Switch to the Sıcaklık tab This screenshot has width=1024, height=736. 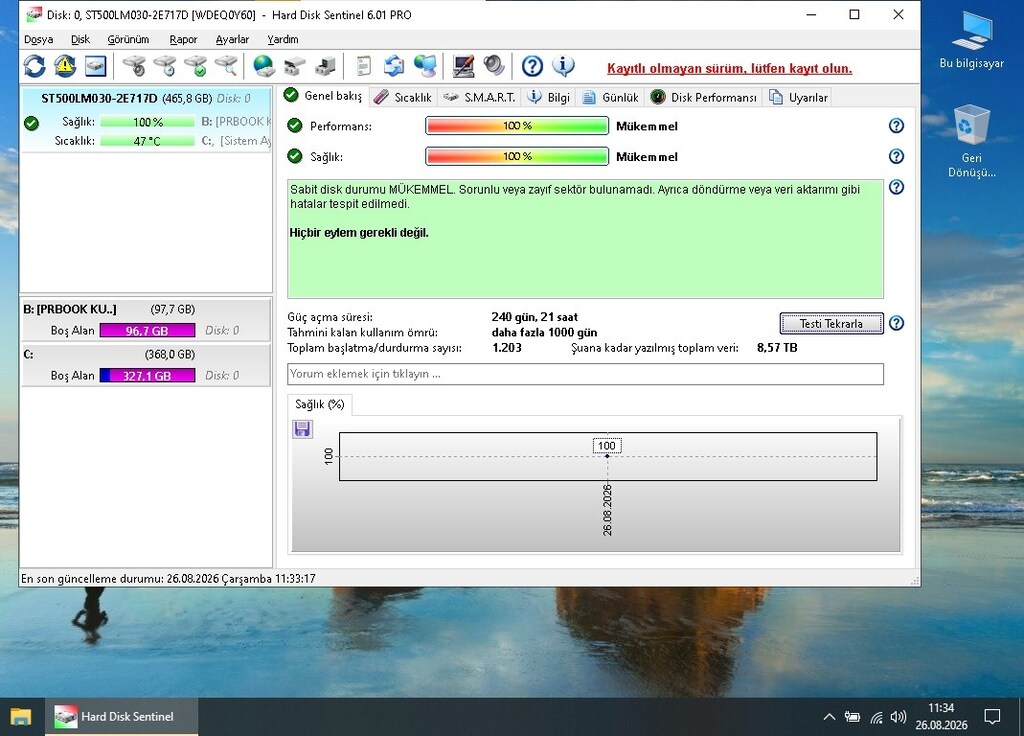click(404, 97)
